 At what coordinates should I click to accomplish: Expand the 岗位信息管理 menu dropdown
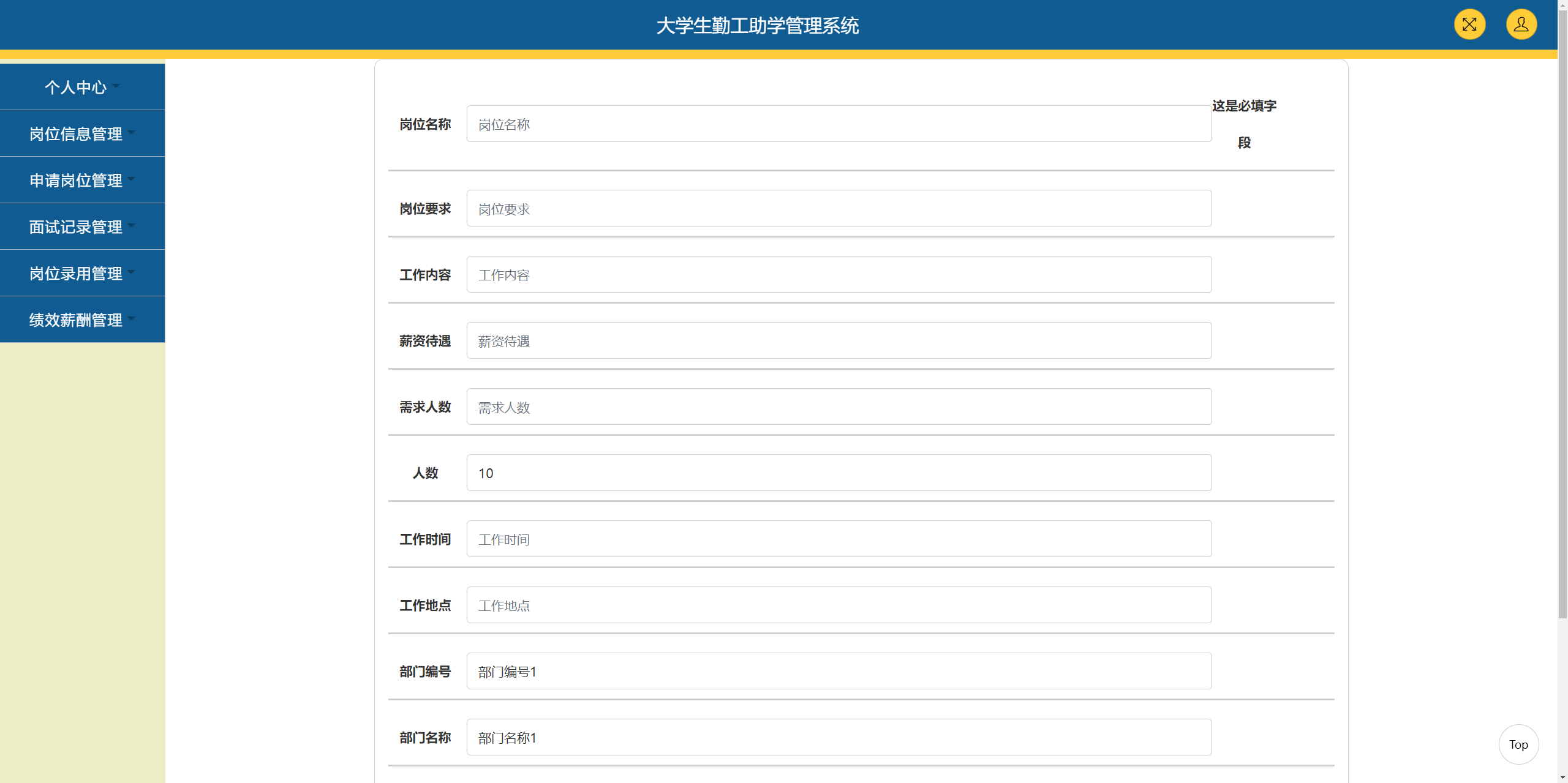[x=130, y=132]
